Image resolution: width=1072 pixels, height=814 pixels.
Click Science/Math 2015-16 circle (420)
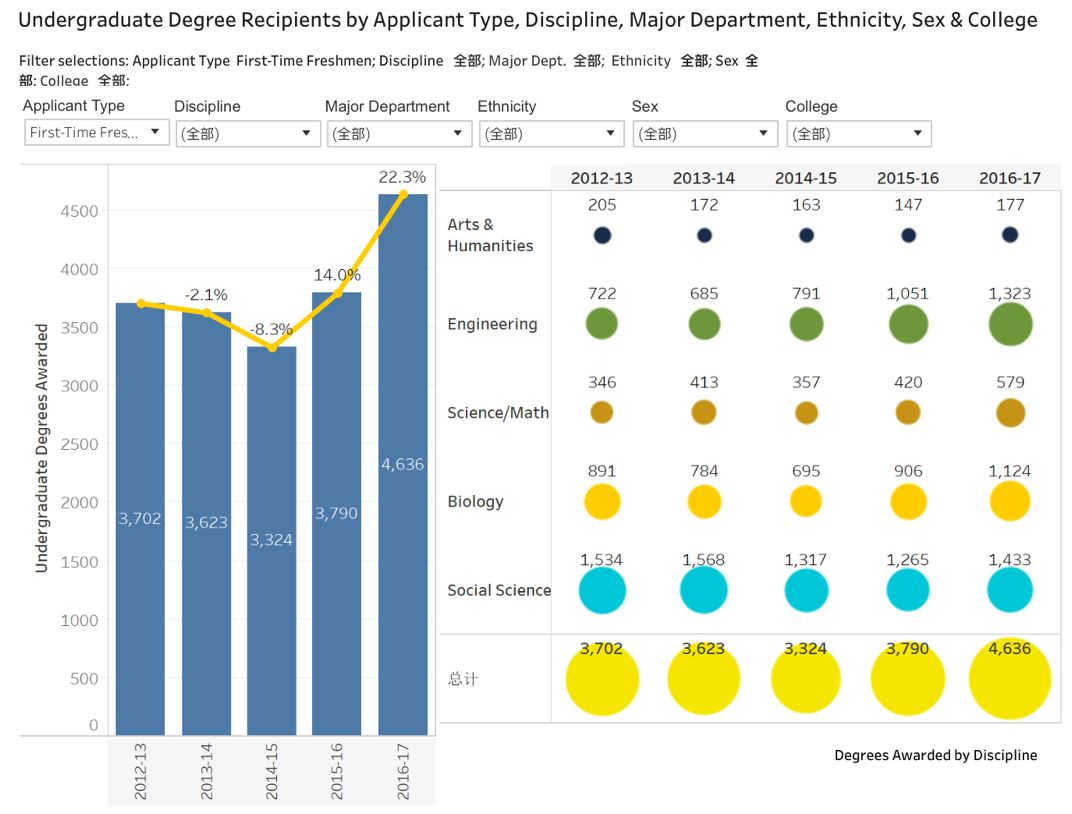(x=908, y=413)
